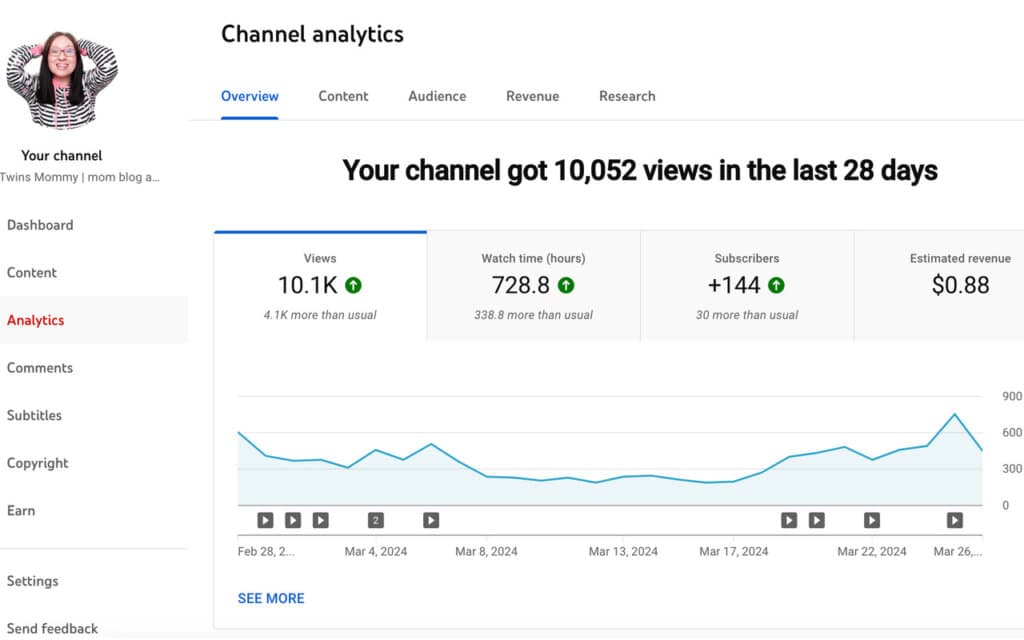Screen dimensions: 1024x640
Task: Click Send feedback in the sidebar
Action: tap(52, 628)
